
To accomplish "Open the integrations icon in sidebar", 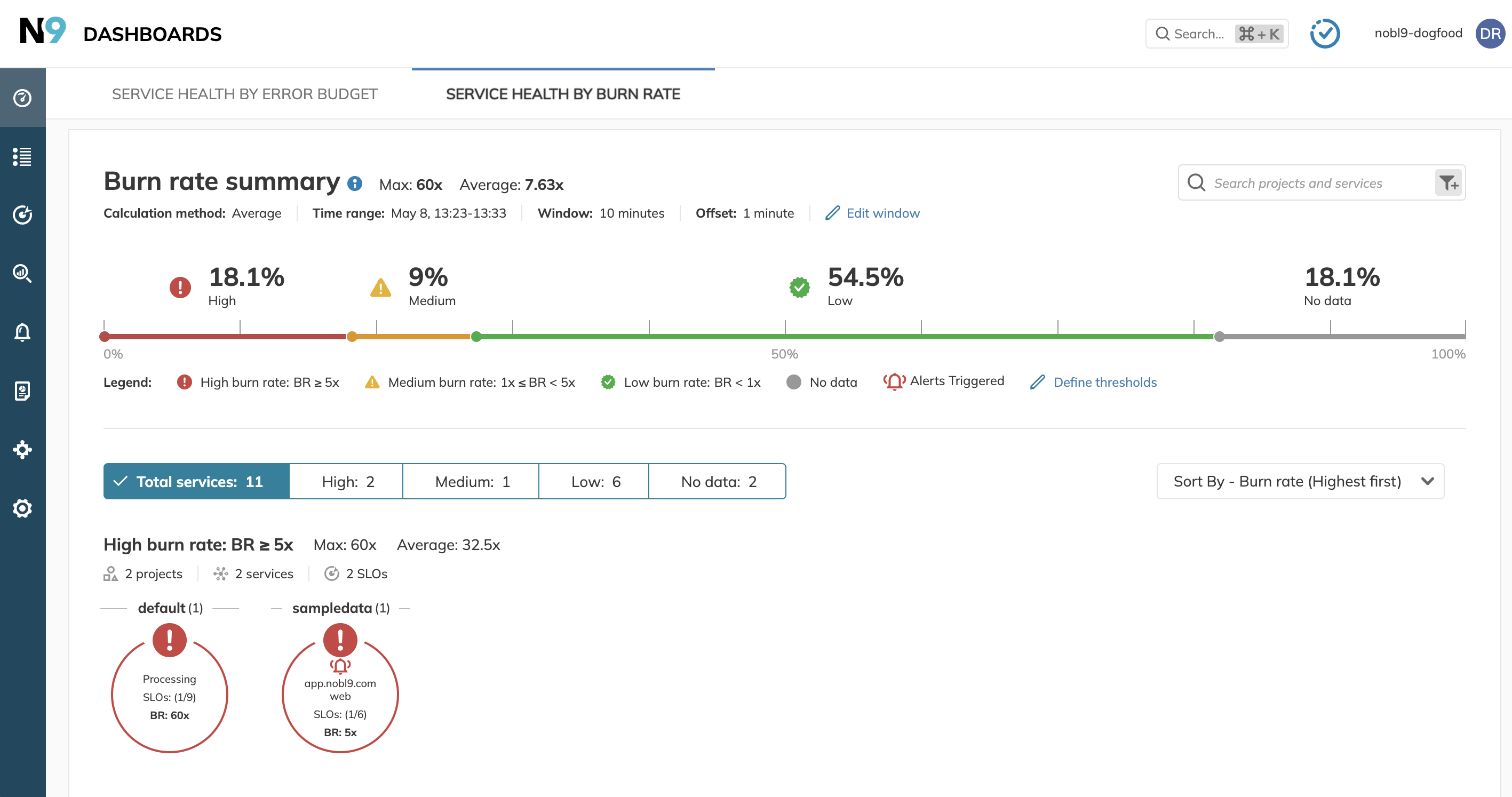I will [22, 450].
